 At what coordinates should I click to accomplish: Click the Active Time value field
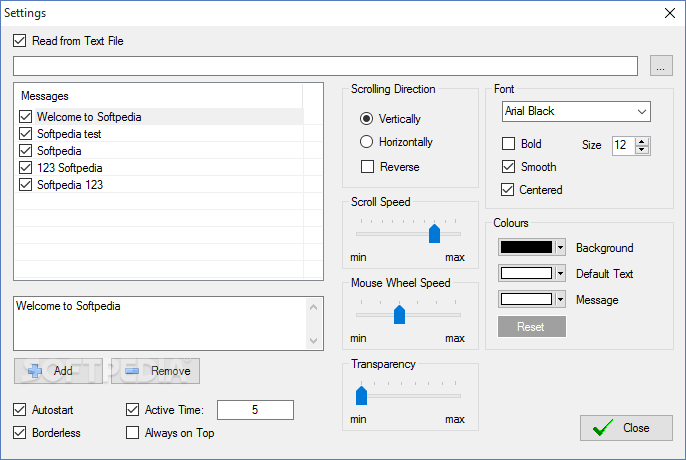(255, 410)
